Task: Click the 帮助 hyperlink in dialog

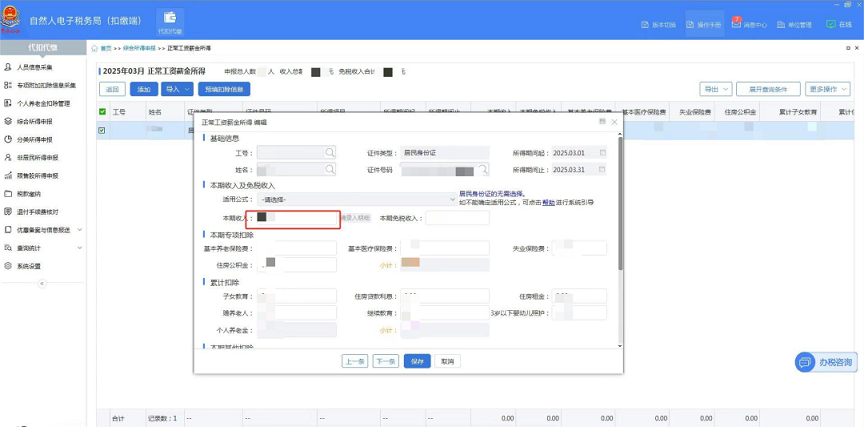Action: pyautogui.click(x=548, y=203)
